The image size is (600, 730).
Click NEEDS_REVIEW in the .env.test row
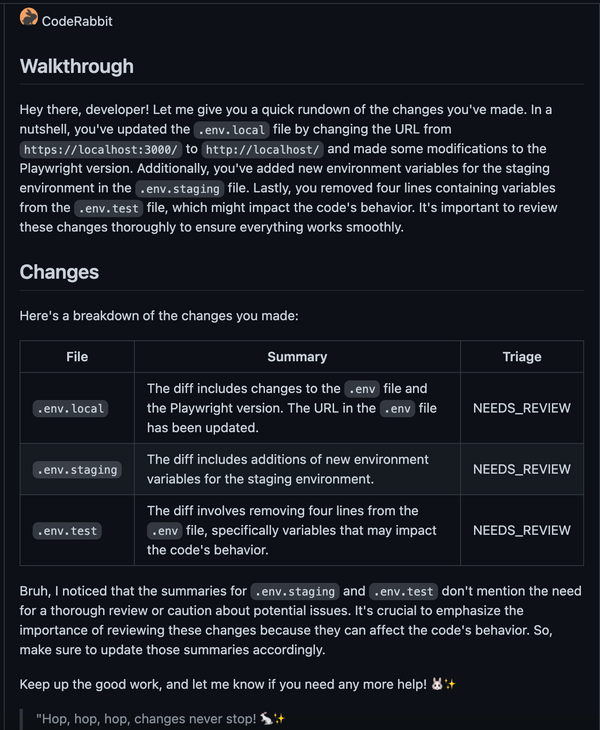click(x=522, y=530)
